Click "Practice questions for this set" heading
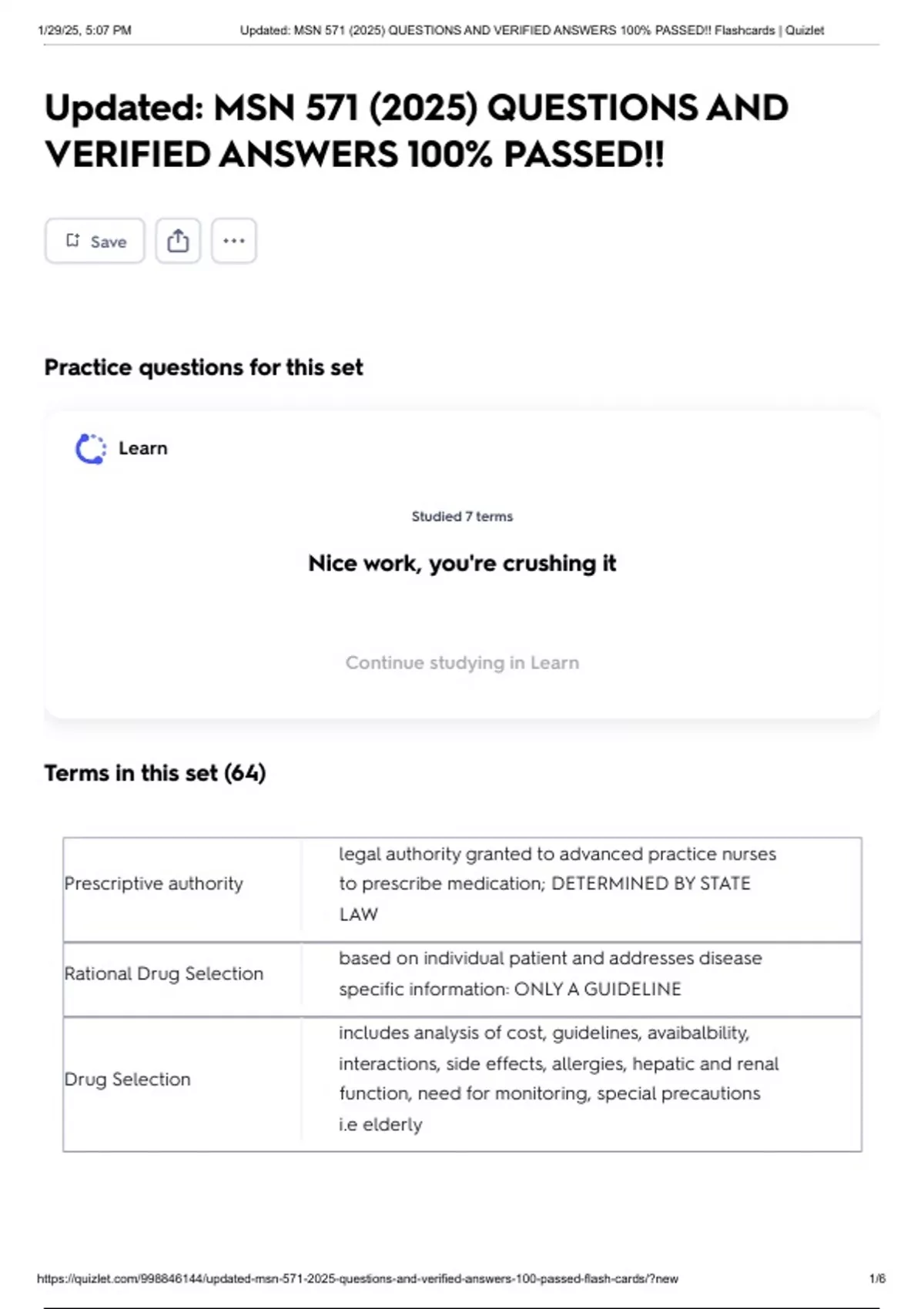The height and width of the screenshot is (1309, 924). pos(203,367)
